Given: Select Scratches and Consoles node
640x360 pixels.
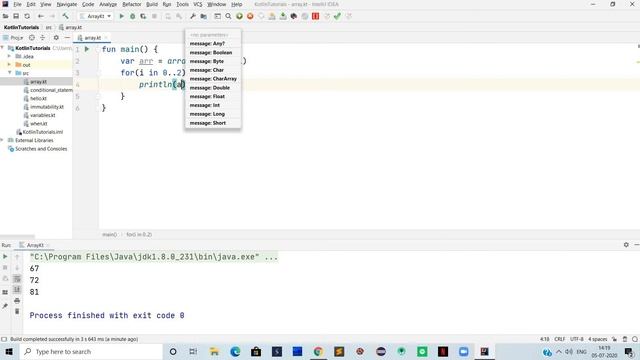Looking at the screenshot, I should [41, 149].
